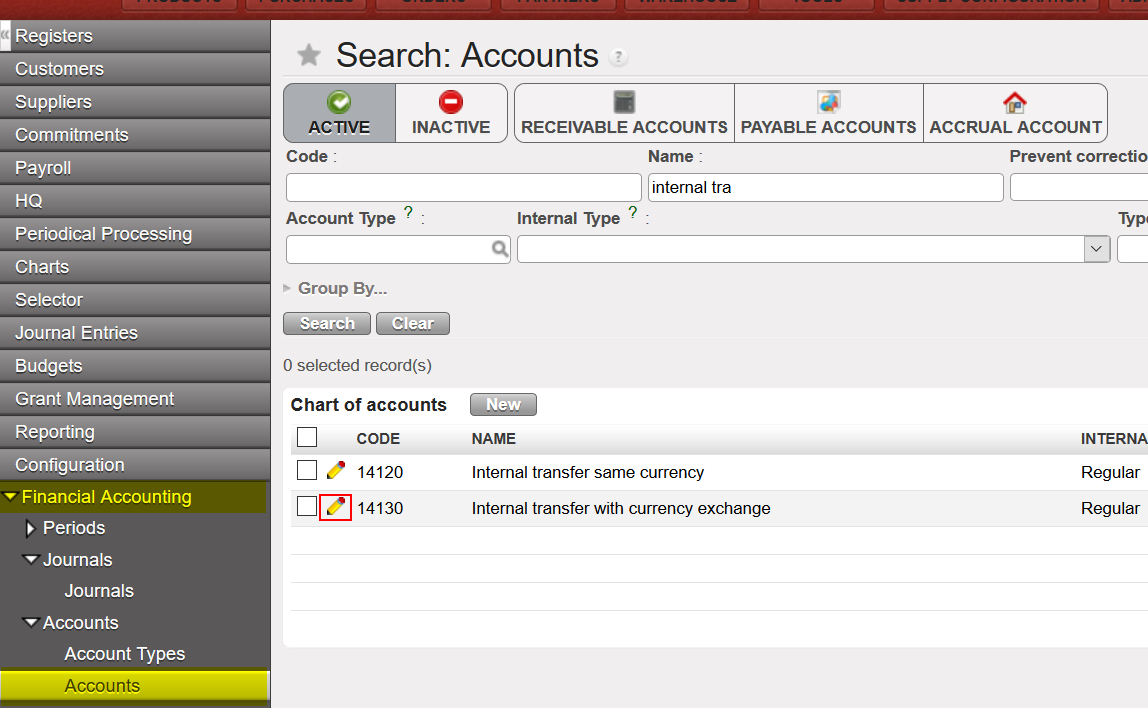The image size is (1148, 708).
Task: Edit account 14130 using the pencil icon
Action: 336,507
